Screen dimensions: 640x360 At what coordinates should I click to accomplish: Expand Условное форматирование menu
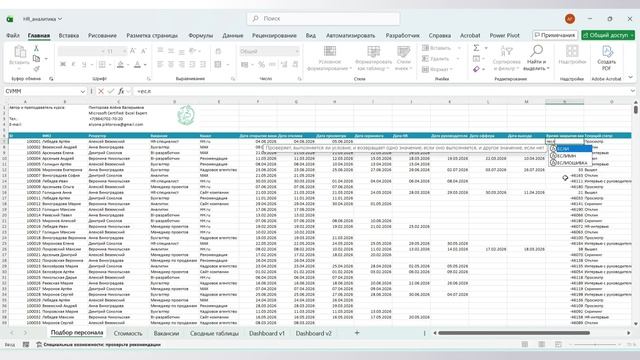(x=329, y=58)
